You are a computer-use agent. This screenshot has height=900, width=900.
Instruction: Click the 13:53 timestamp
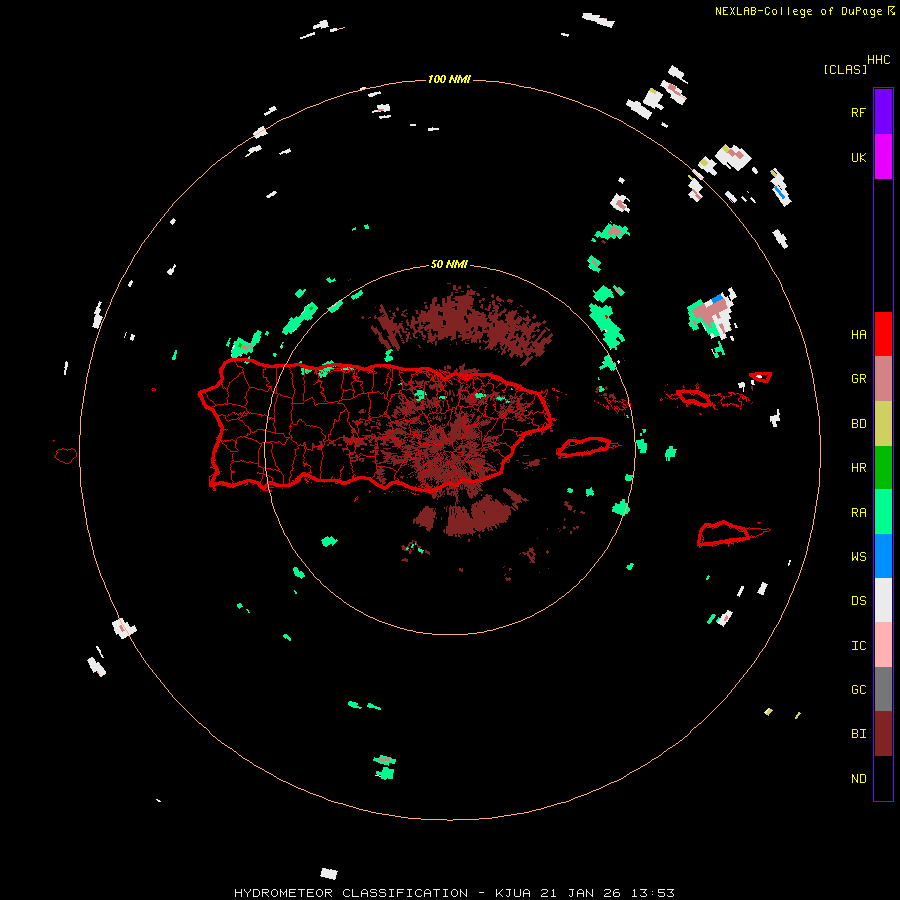pos(653,893)
